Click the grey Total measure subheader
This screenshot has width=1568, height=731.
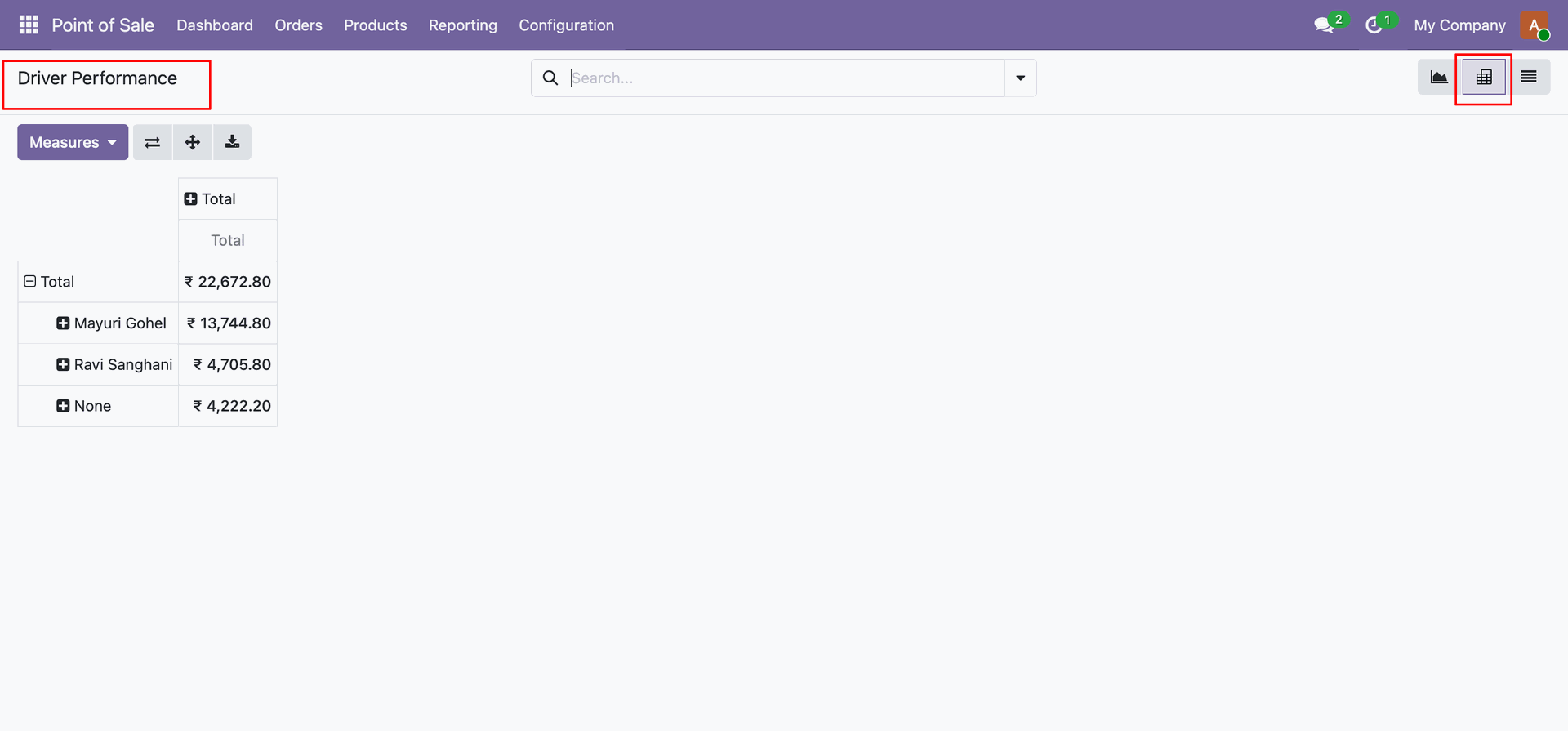228,240
